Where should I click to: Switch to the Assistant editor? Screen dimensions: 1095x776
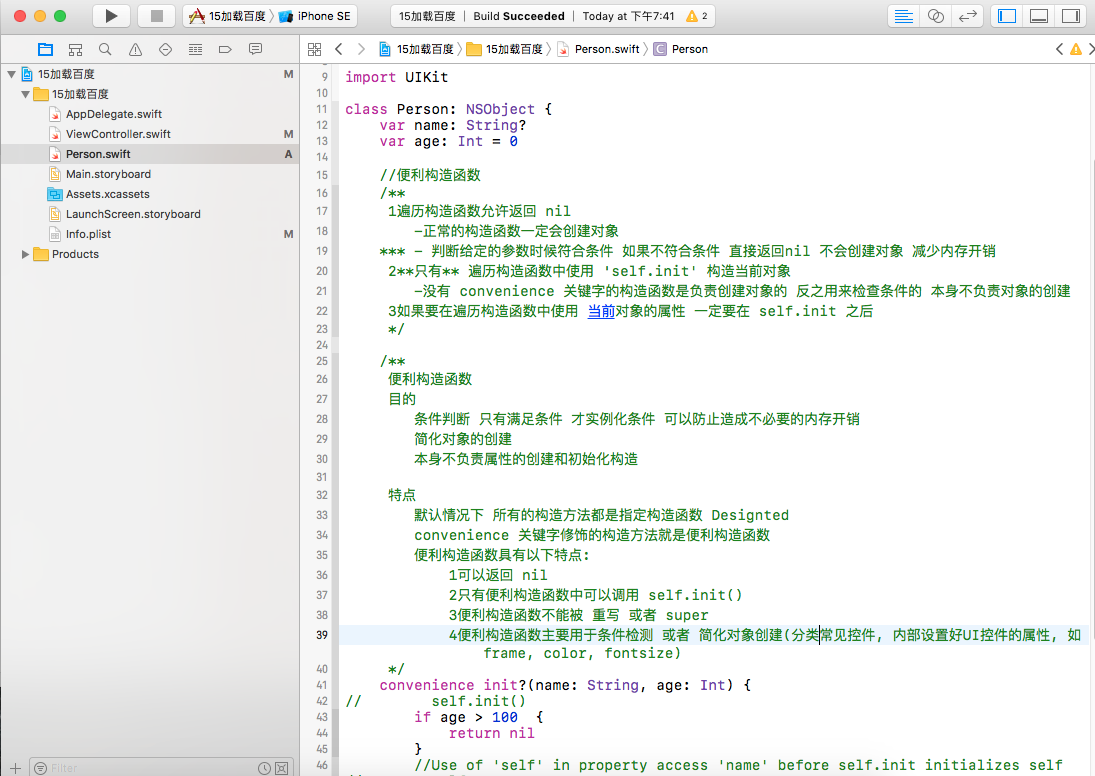(936, 15)
